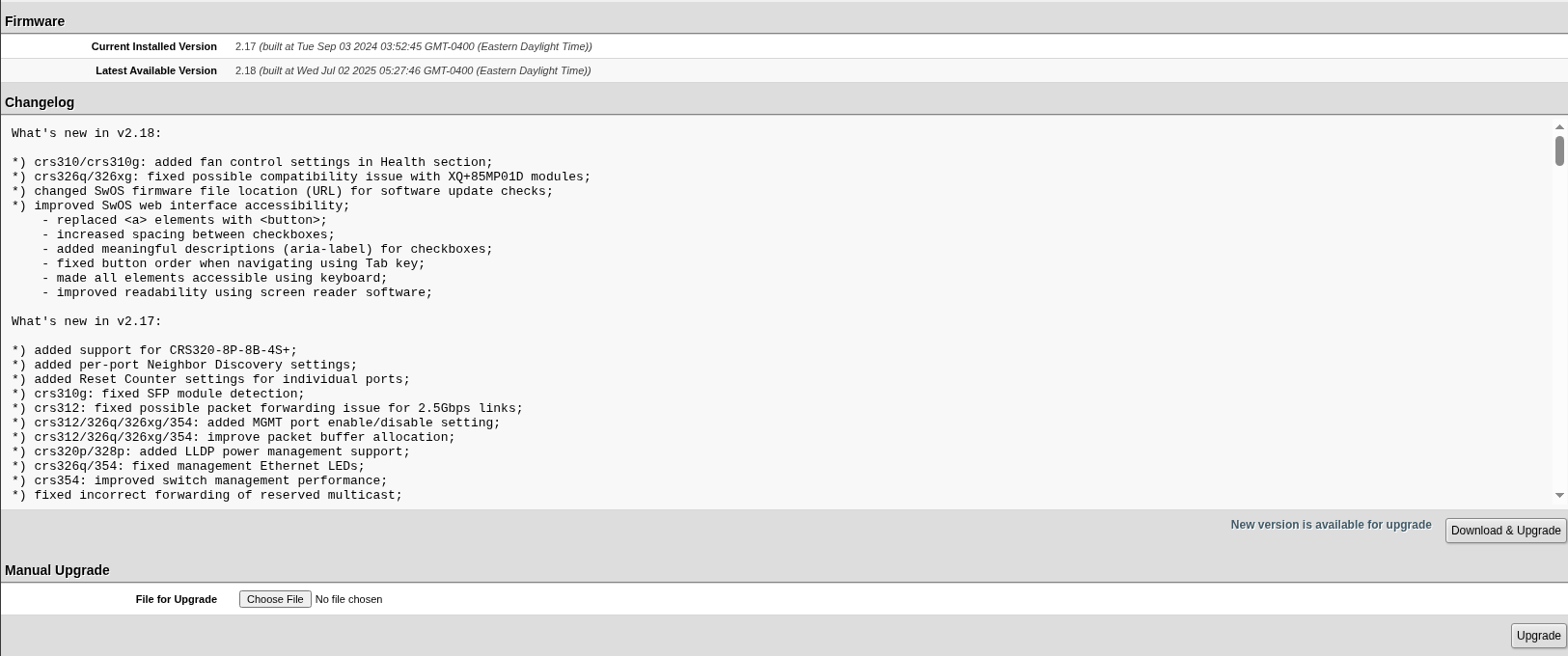Screen dimensions: 1568x656
Task: Click the 'crs310g: fixed SFP module detection' line
Action: click(x=158, y=394)
